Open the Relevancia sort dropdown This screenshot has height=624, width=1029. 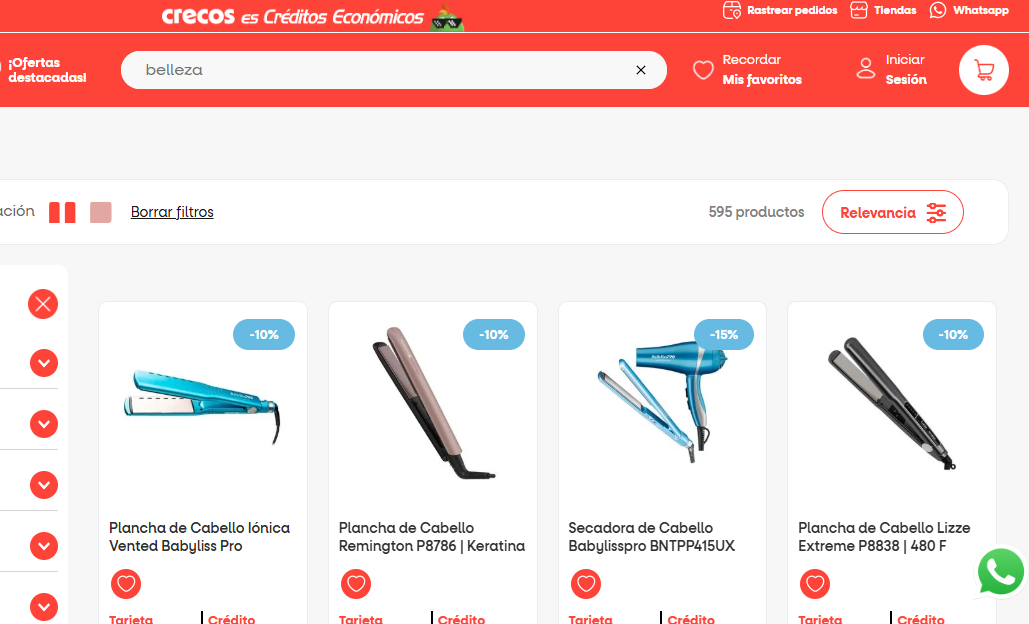point(892,212)
